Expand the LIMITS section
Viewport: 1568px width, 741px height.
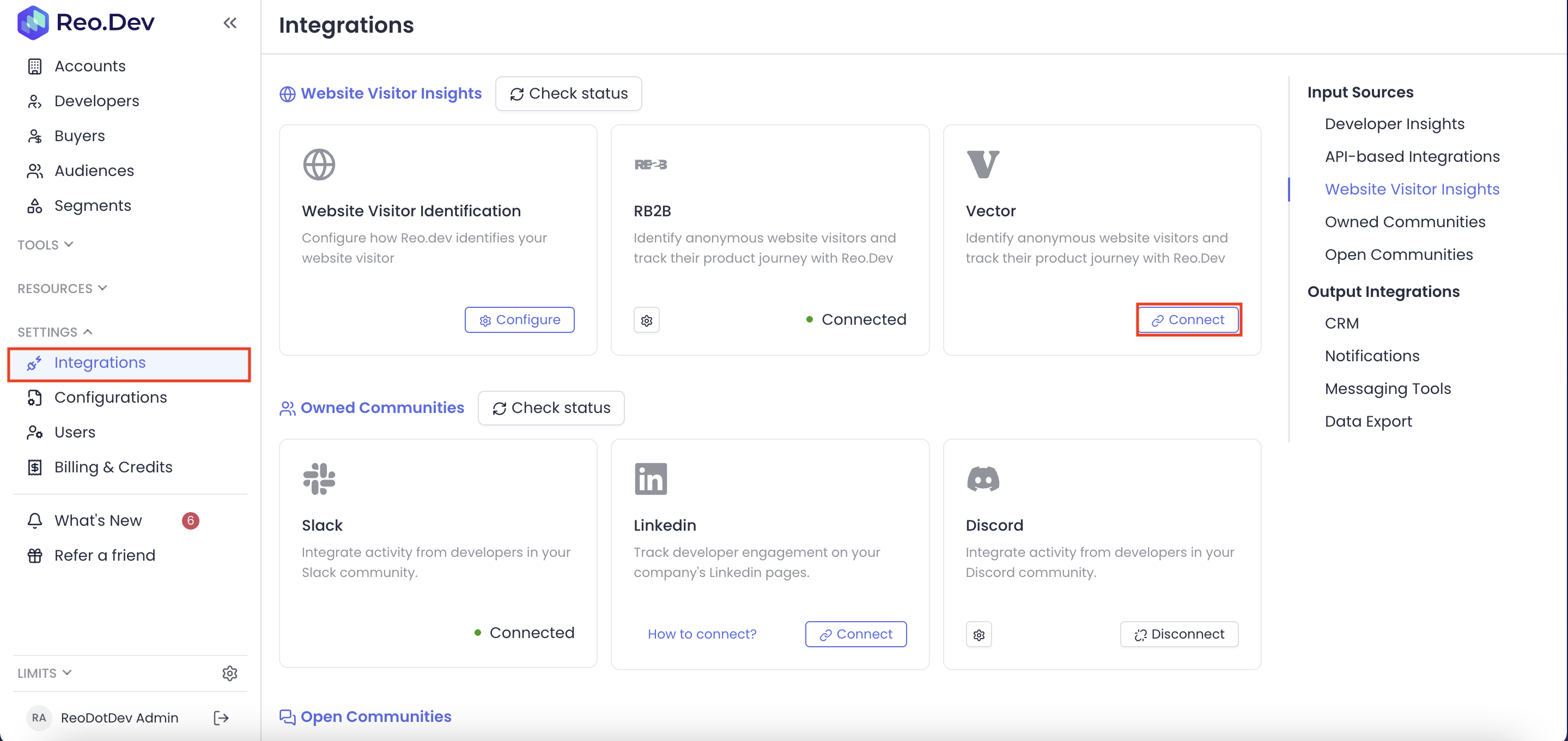(x=45, y=673)
